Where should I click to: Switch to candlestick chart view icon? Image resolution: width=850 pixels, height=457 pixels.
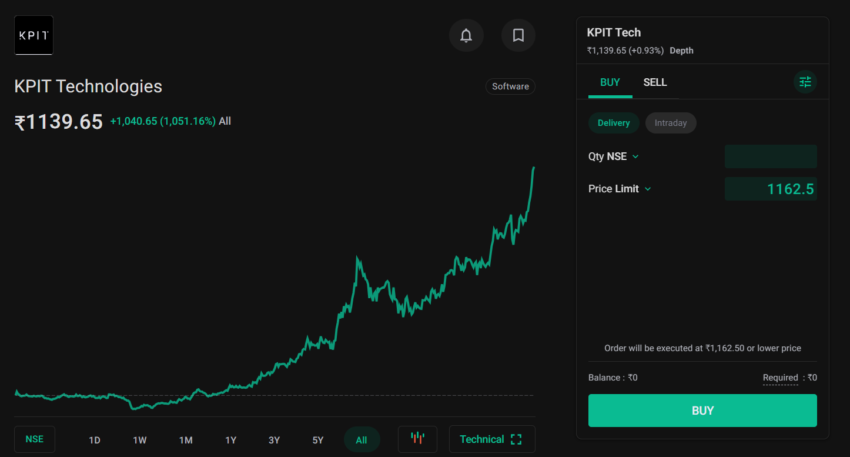pos(417,439)
